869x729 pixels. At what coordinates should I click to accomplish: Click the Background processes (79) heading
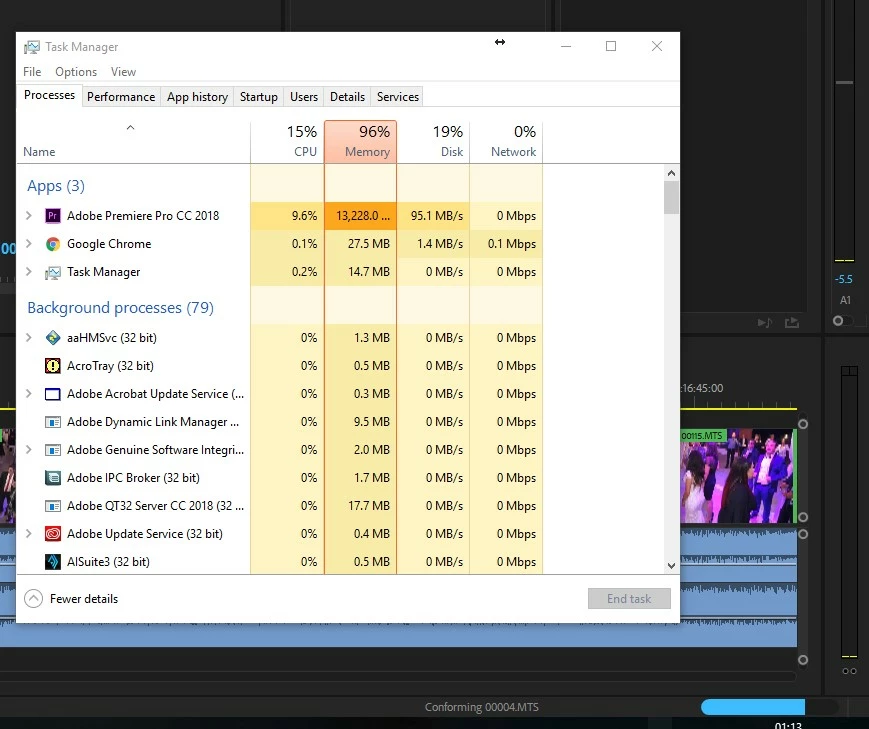120,308
